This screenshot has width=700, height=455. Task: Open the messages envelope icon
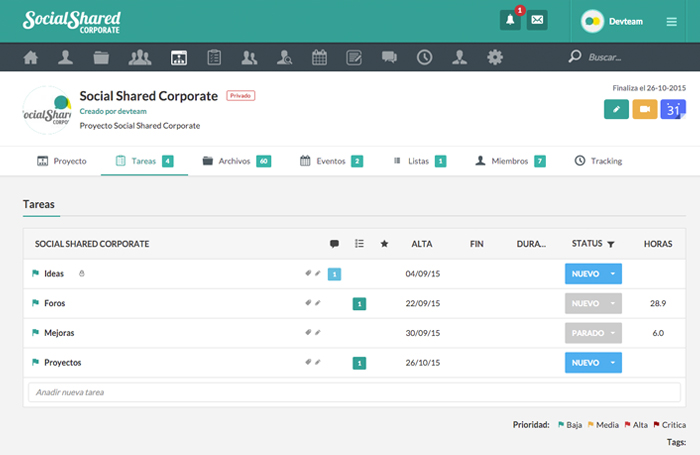(537, 20)
